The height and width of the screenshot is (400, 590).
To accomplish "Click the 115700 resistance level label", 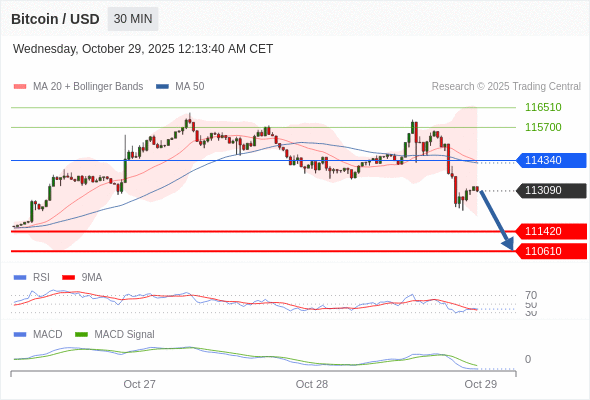I will click(543, 127).
